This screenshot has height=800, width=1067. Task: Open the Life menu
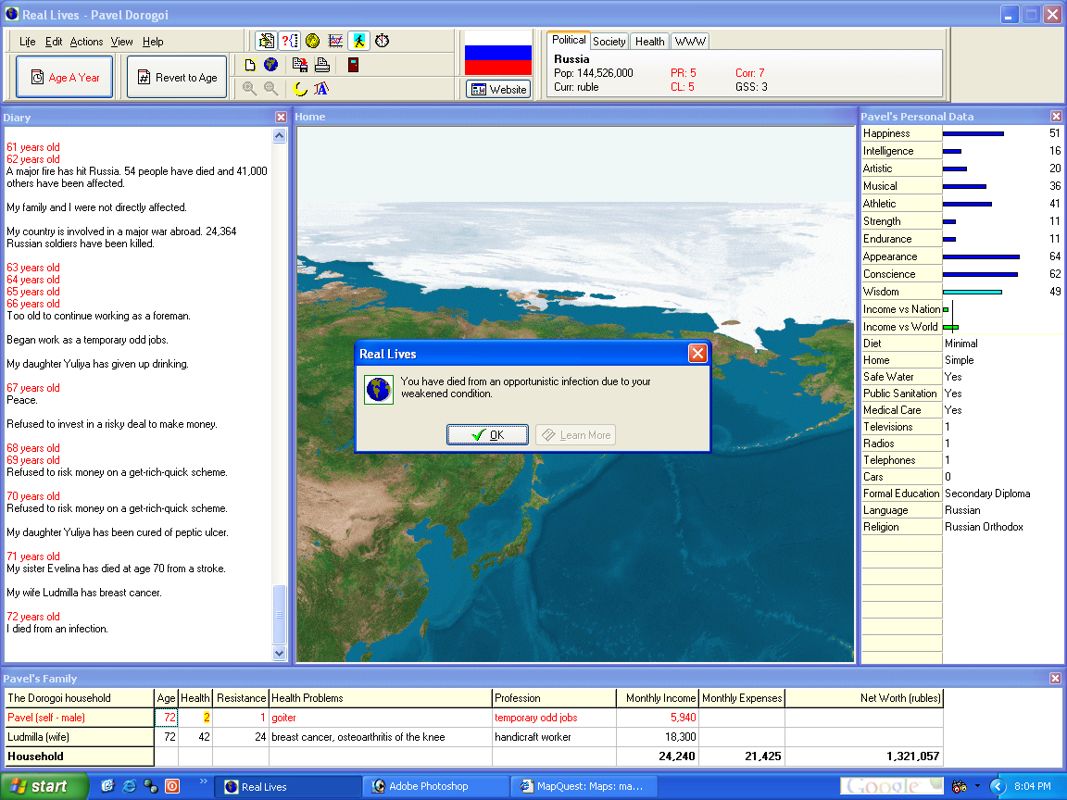(x=27, y=42)
